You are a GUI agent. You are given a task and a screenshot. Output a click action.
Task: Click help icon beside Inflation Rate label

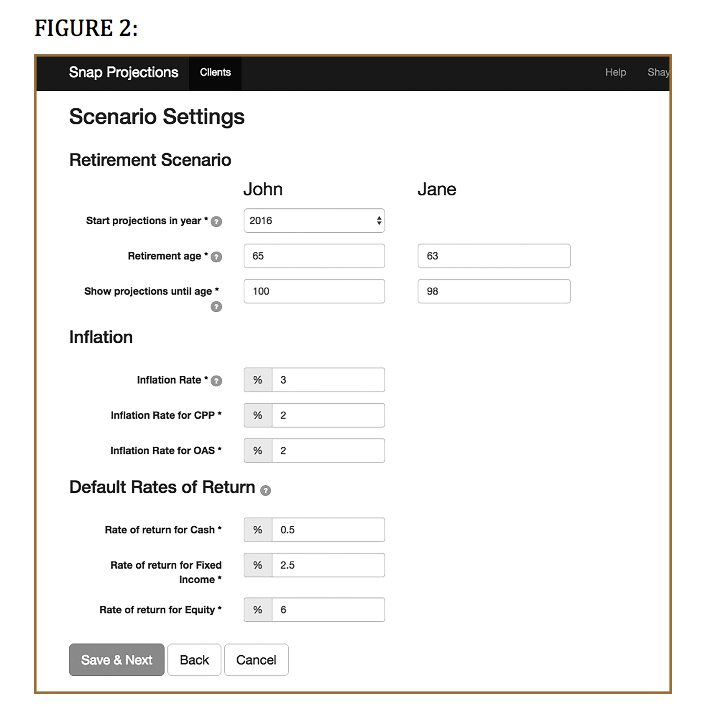[x=216, y=381]
